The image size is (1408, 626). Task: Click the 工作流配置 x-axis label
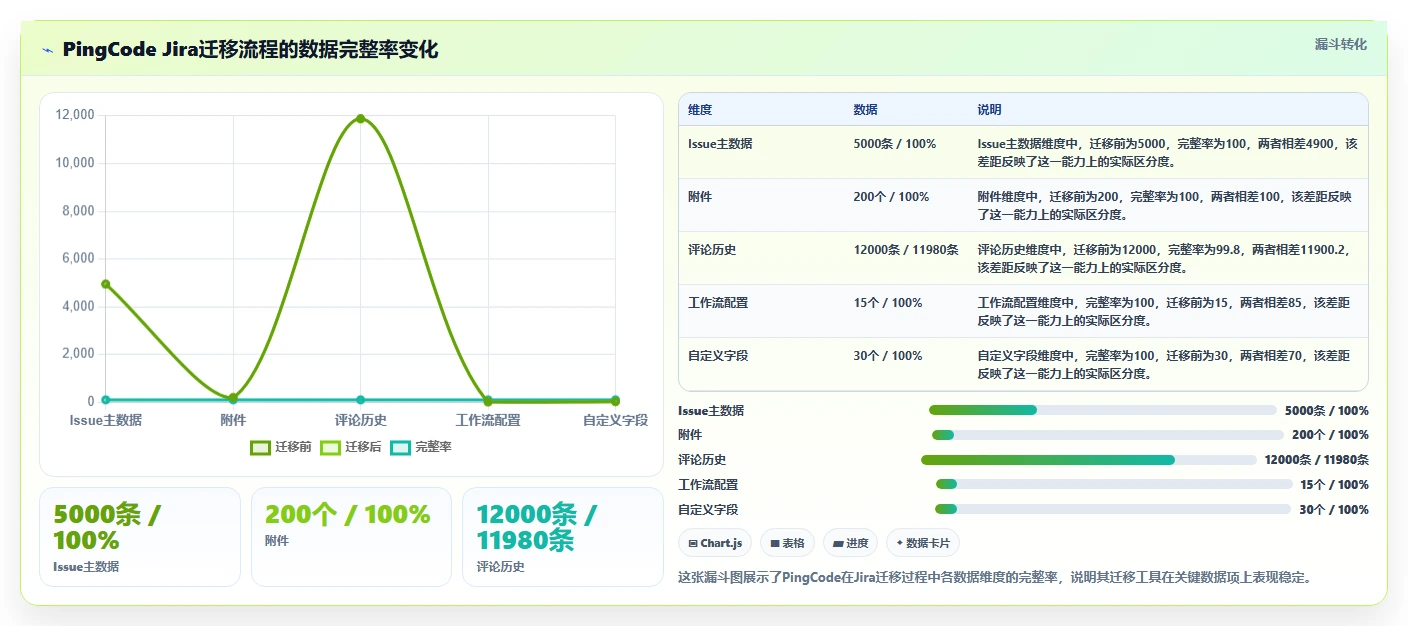488,421
